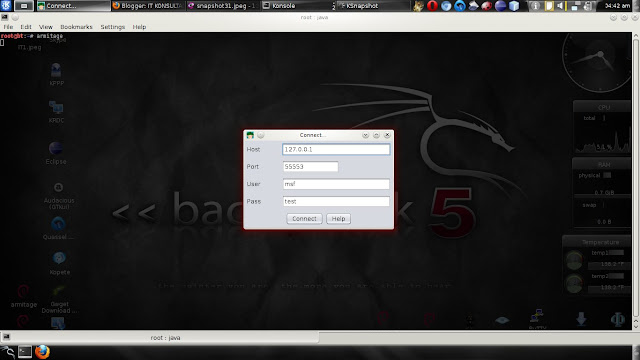Switch to Konsole taskbar entry
The image size is (640, 360).
pyautogui.click(x=298, y=6)
